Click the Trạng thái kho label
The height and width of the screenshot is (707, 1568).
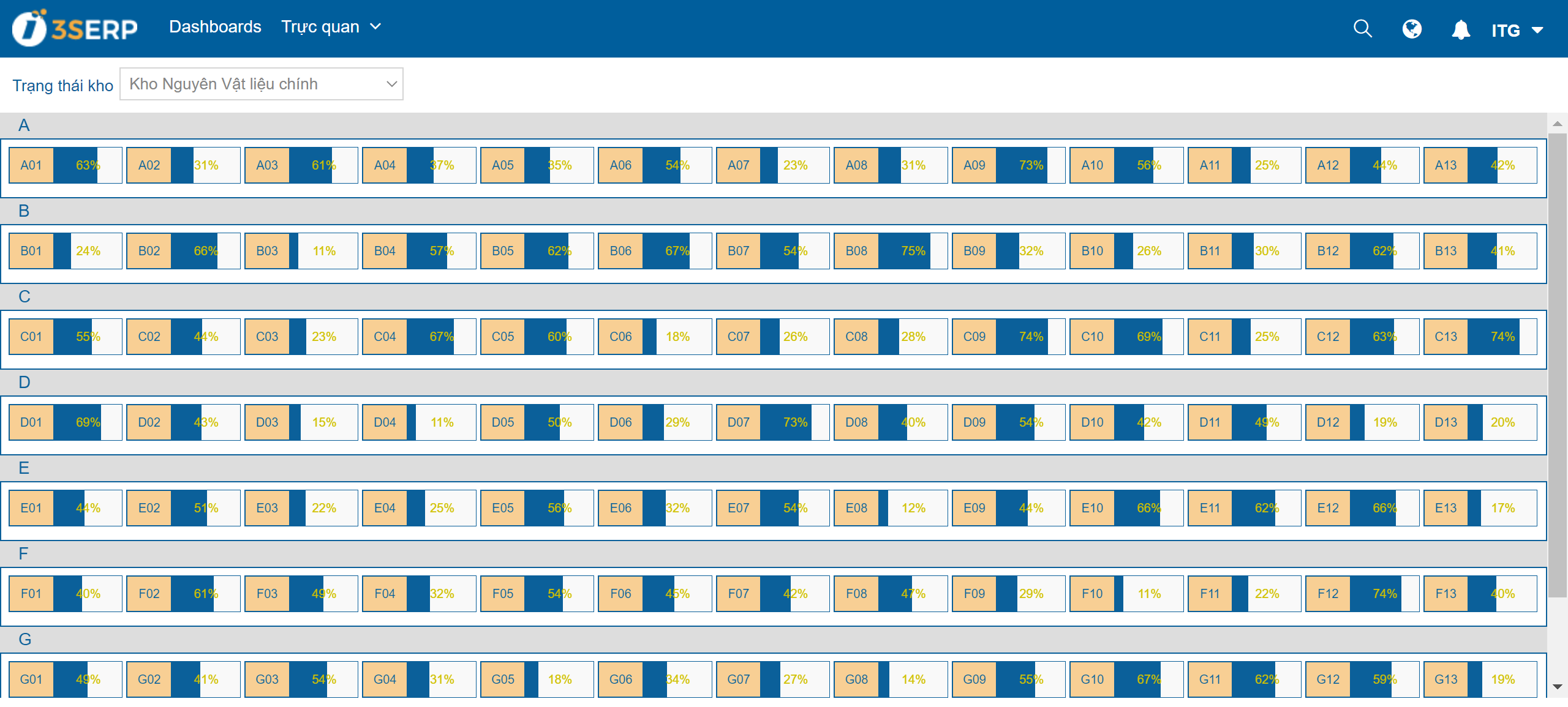[62, 86]
